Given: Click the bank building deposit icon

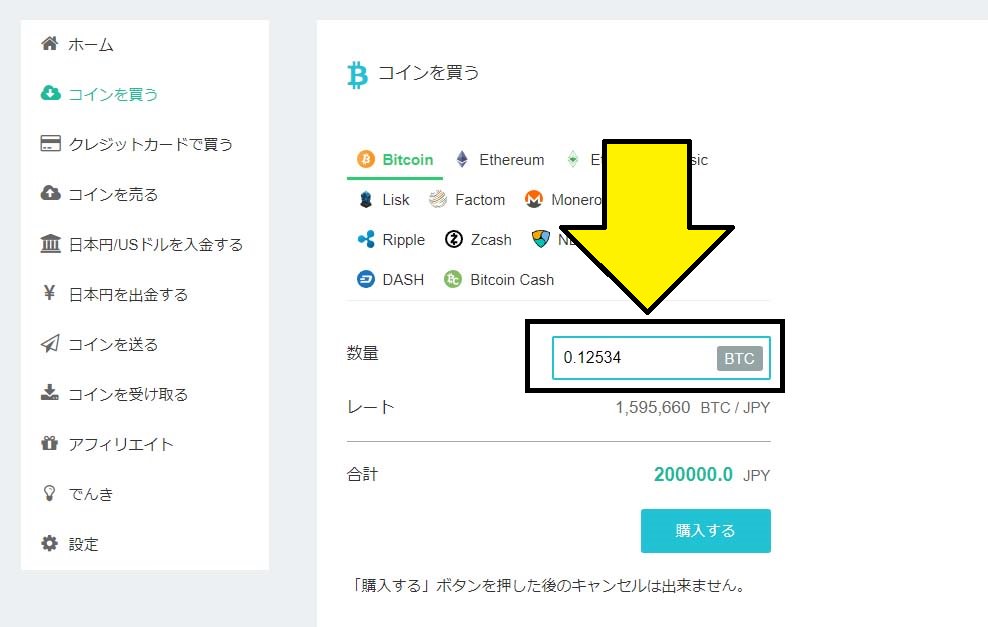Looking at the screenshot, I should click(x=50, y=244).
